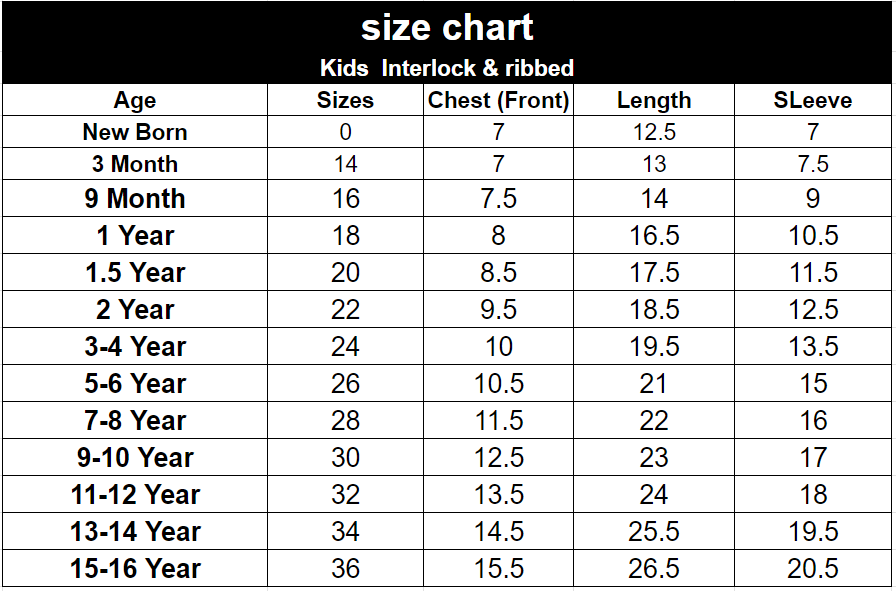Select the "3 Month" age cell

[x=135, y=164]
